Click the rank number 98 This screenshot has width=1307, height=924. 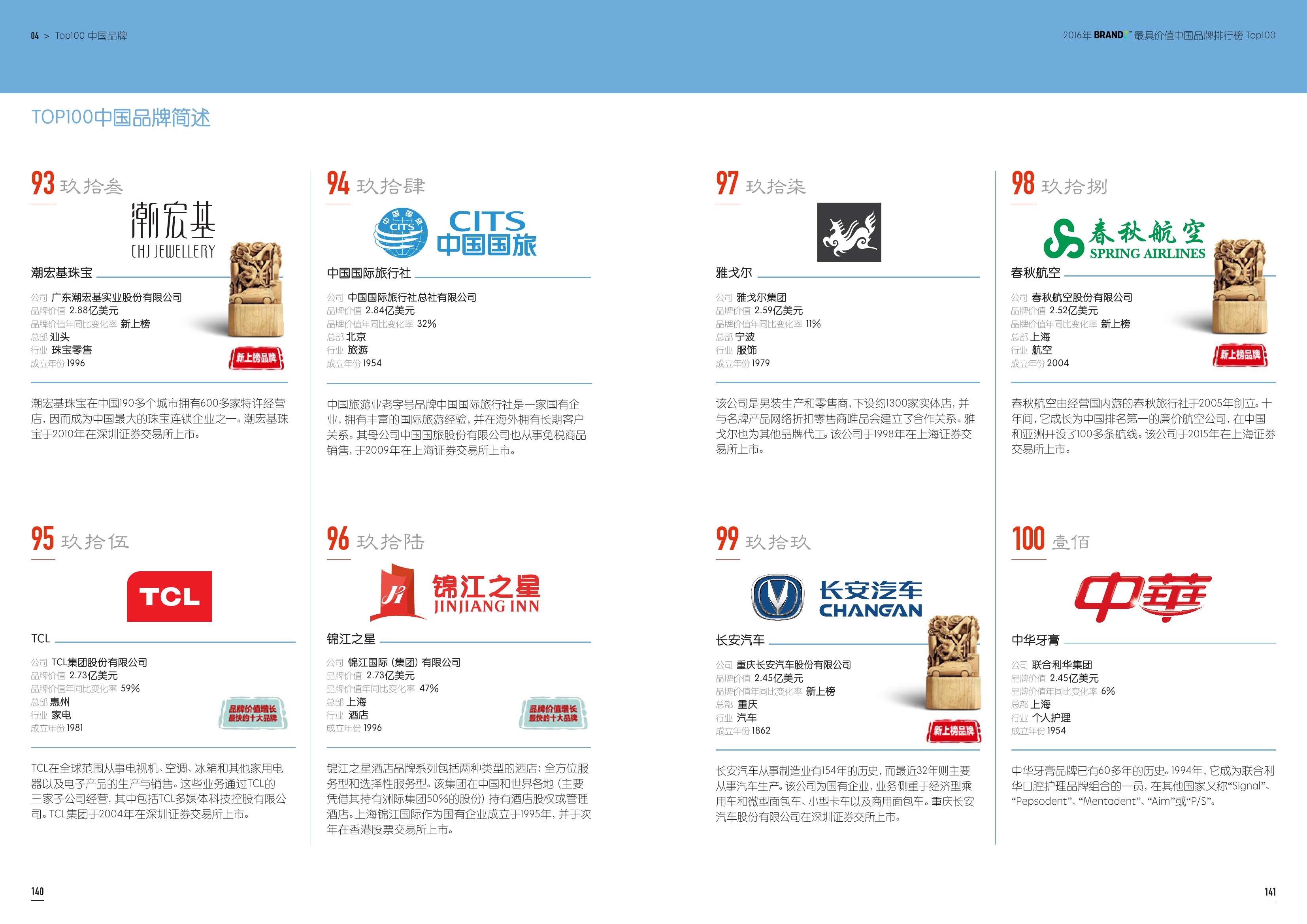1023,183
